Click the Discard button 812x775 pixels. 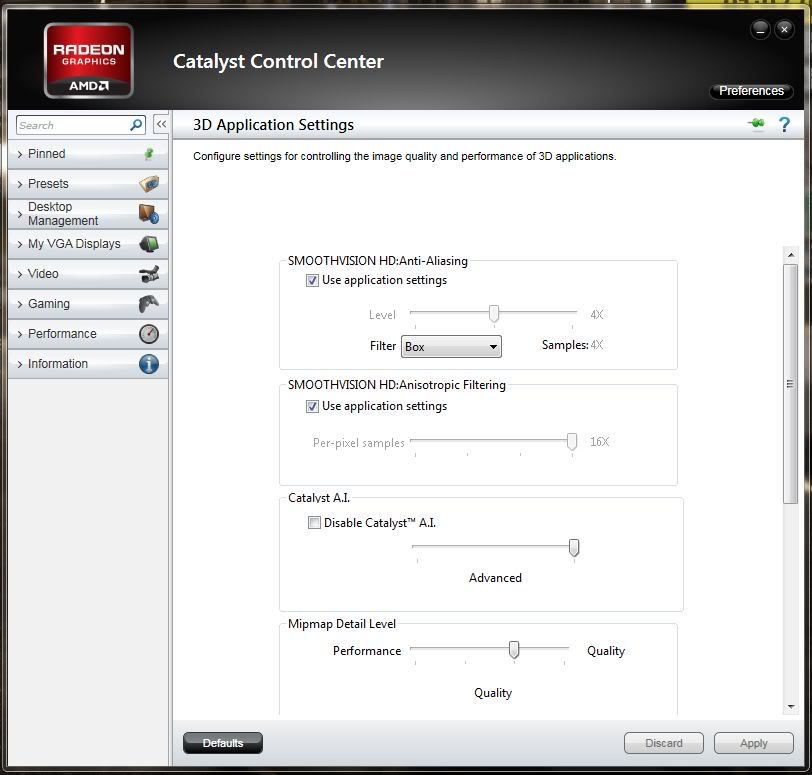pyautogui.click(x=664, y=743)
